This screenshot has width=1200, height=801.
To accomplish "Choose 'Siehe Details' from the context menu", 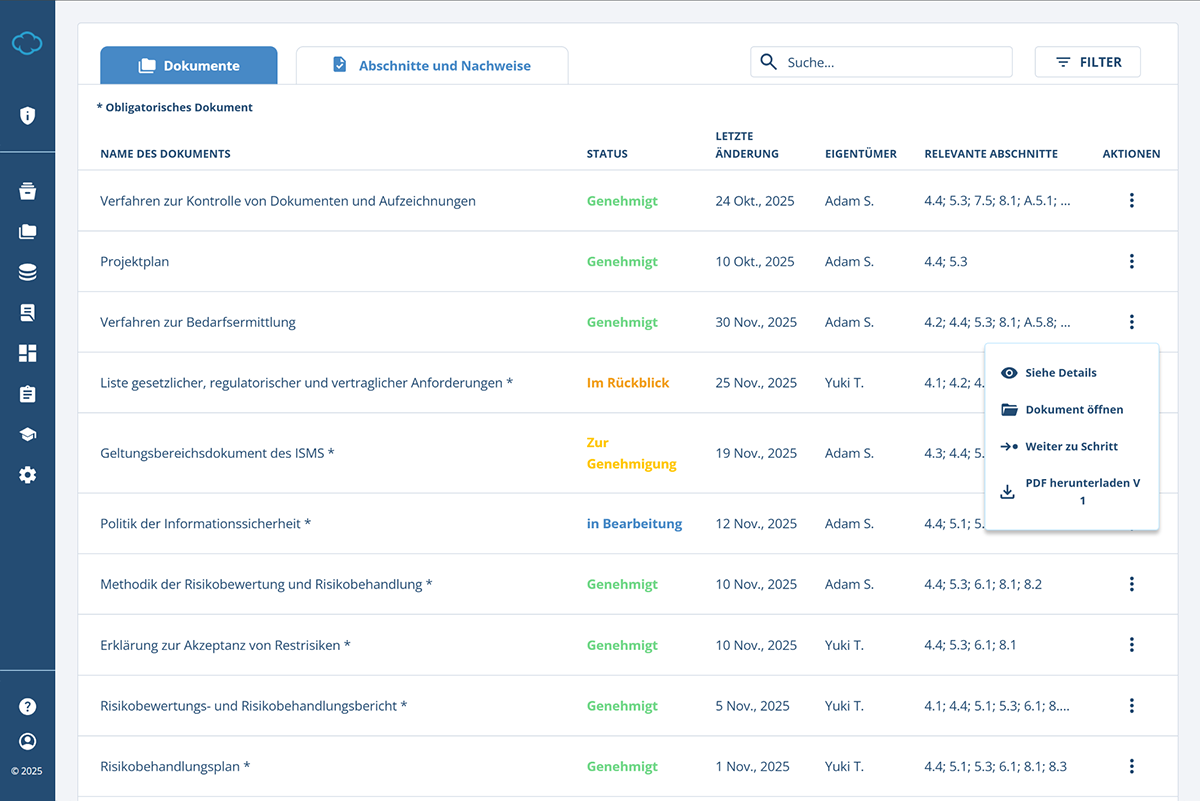I will click(1060, 372).
